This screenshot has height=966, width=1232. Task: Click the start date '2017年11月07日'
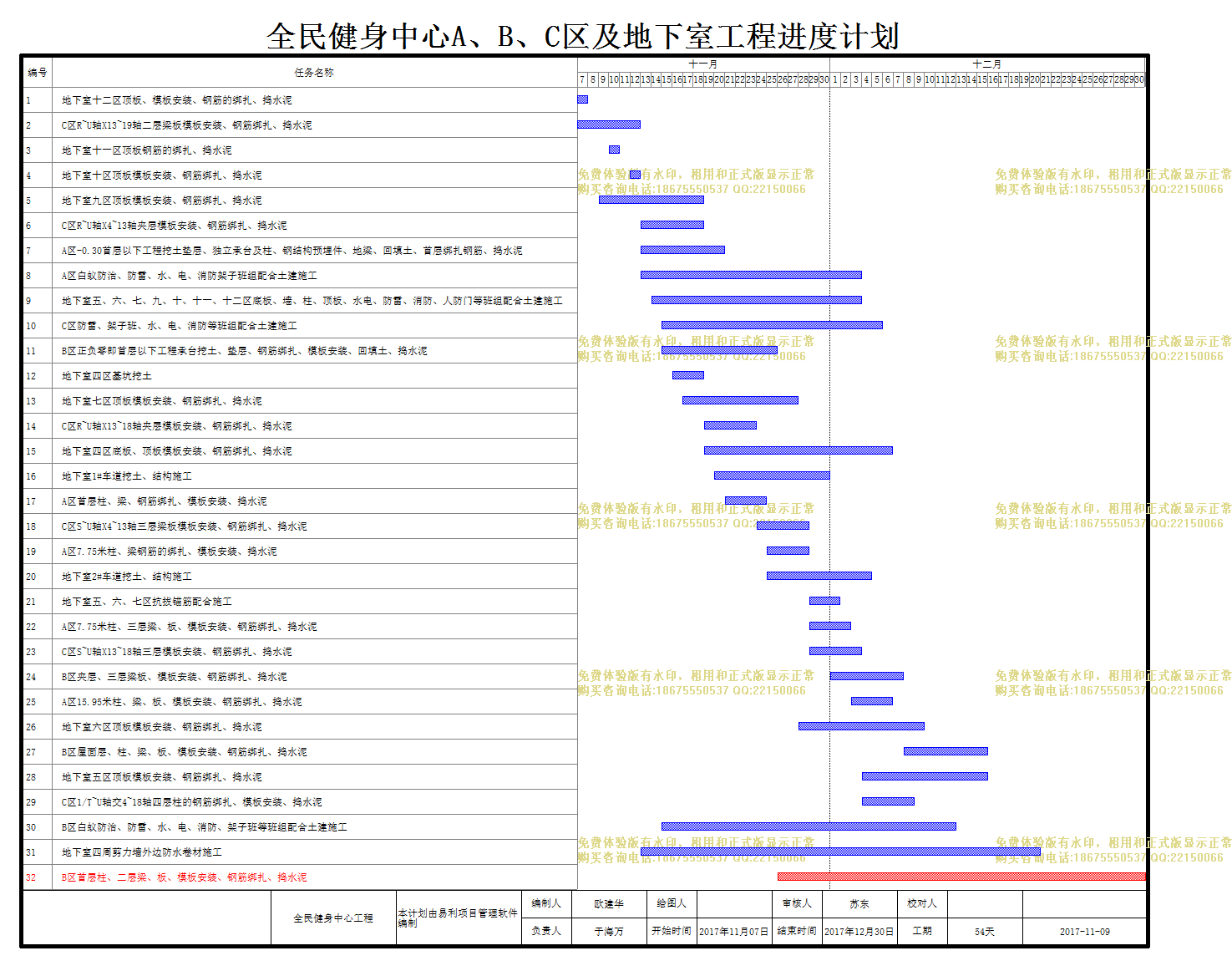click(734, 932)
